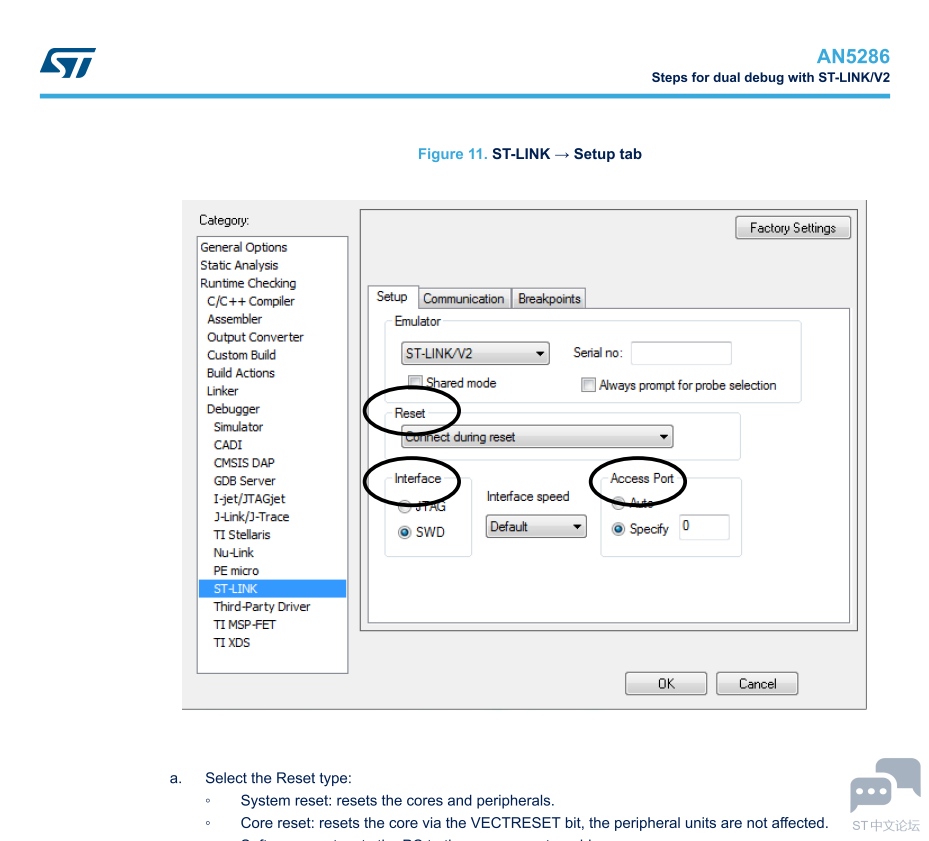This screenshot has width=929, height=841.
Task: Click the Factory Settings button
Action: tap(793, 228)
